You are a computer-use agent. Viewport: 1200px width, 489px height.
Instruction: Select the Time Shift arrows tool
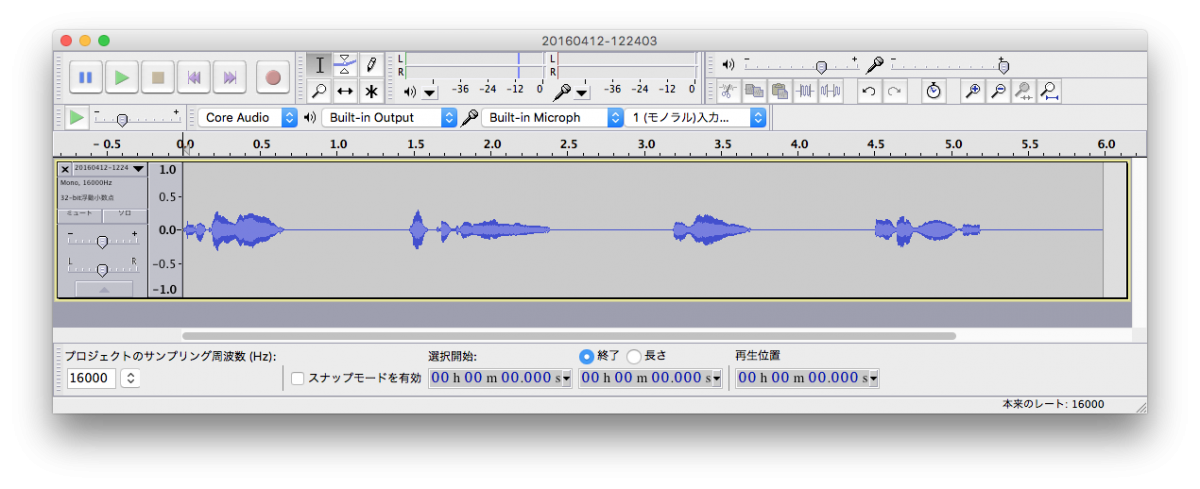click(x=345, y=91)
